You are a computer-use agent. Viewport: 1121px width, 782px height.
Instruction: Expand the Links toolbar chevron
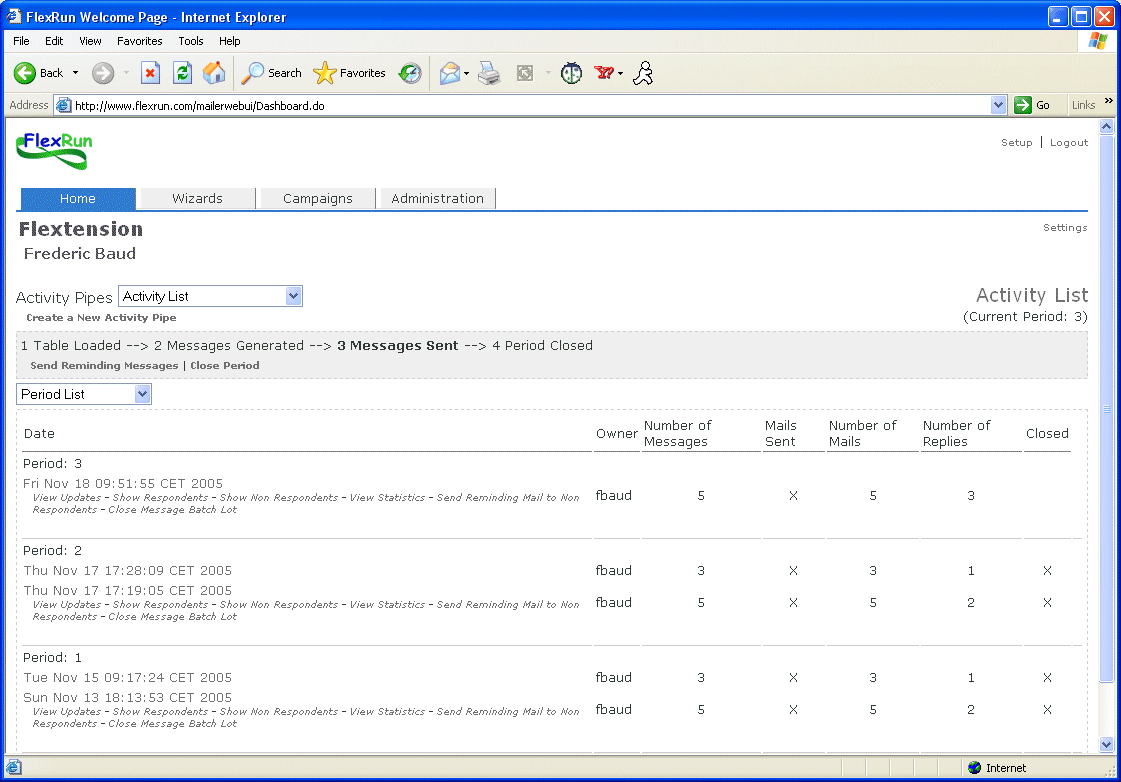coord(1109,101)
